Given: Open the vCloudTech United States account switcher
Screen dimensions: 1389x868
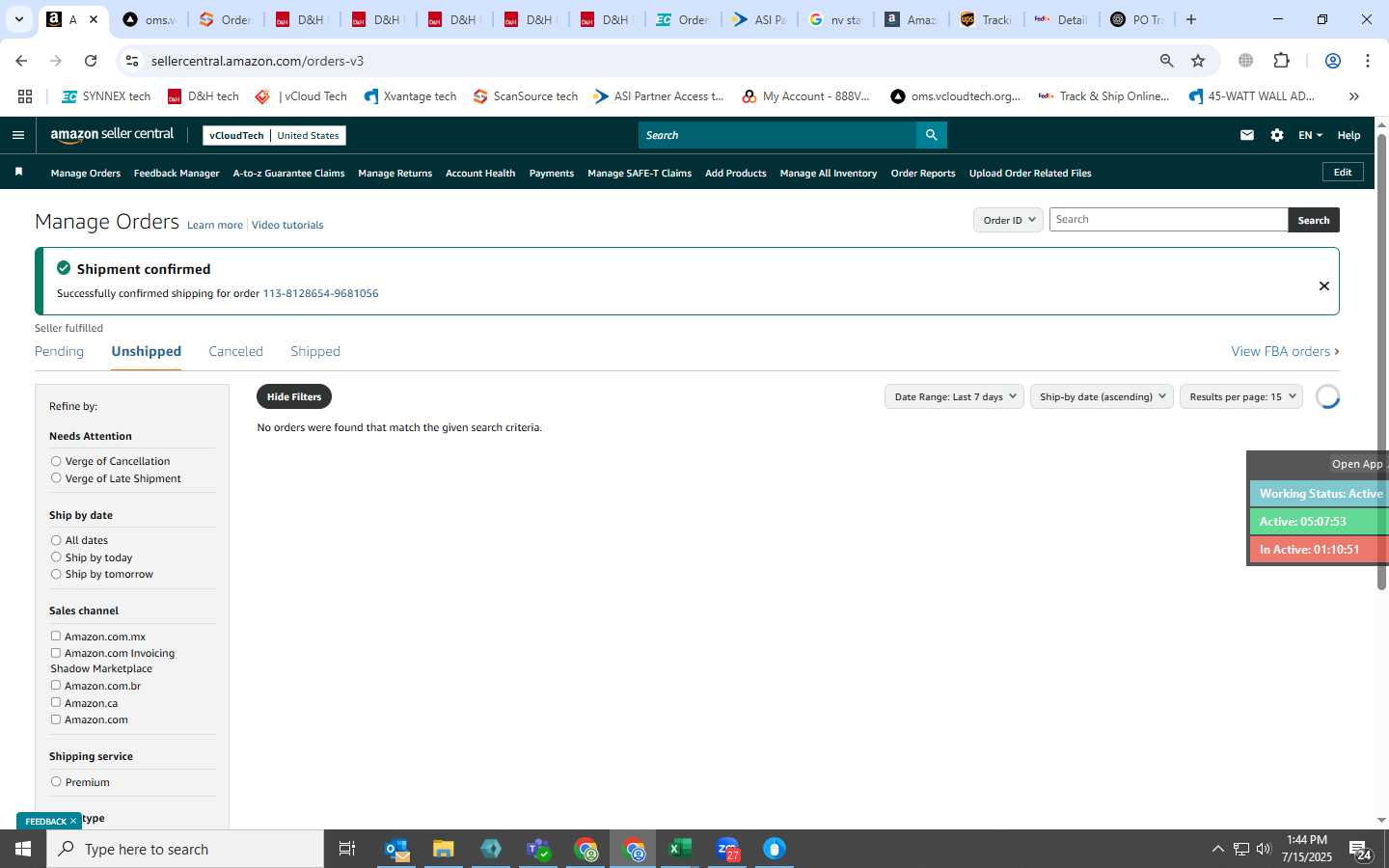Looking at the screenshot, I should coord(274,135).
